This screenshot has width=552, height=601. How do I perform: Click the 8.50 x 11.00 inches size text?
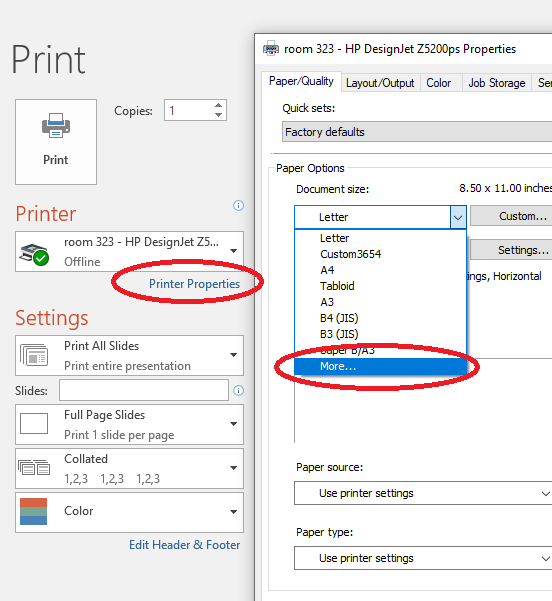505,188
